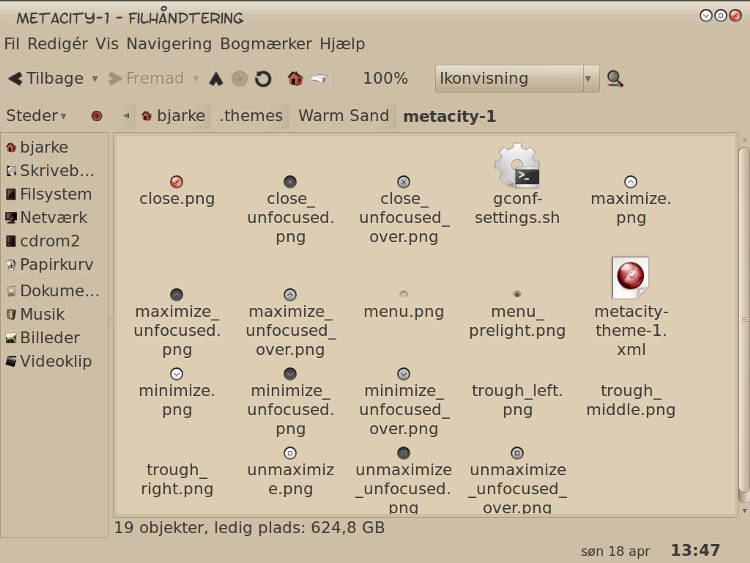This screenshot has width=750, height=563.
Task: Click the stop loading icon
Action: pos(240,78)
